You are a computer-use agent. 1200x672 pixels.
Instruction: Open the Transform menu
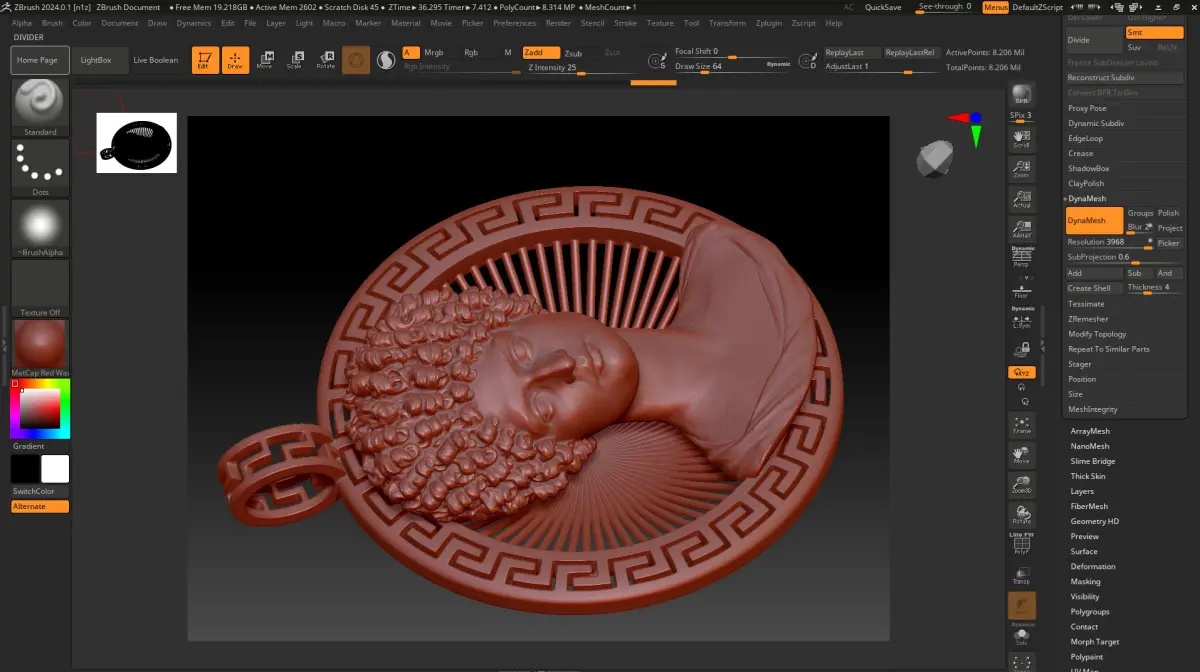[727, 23]
